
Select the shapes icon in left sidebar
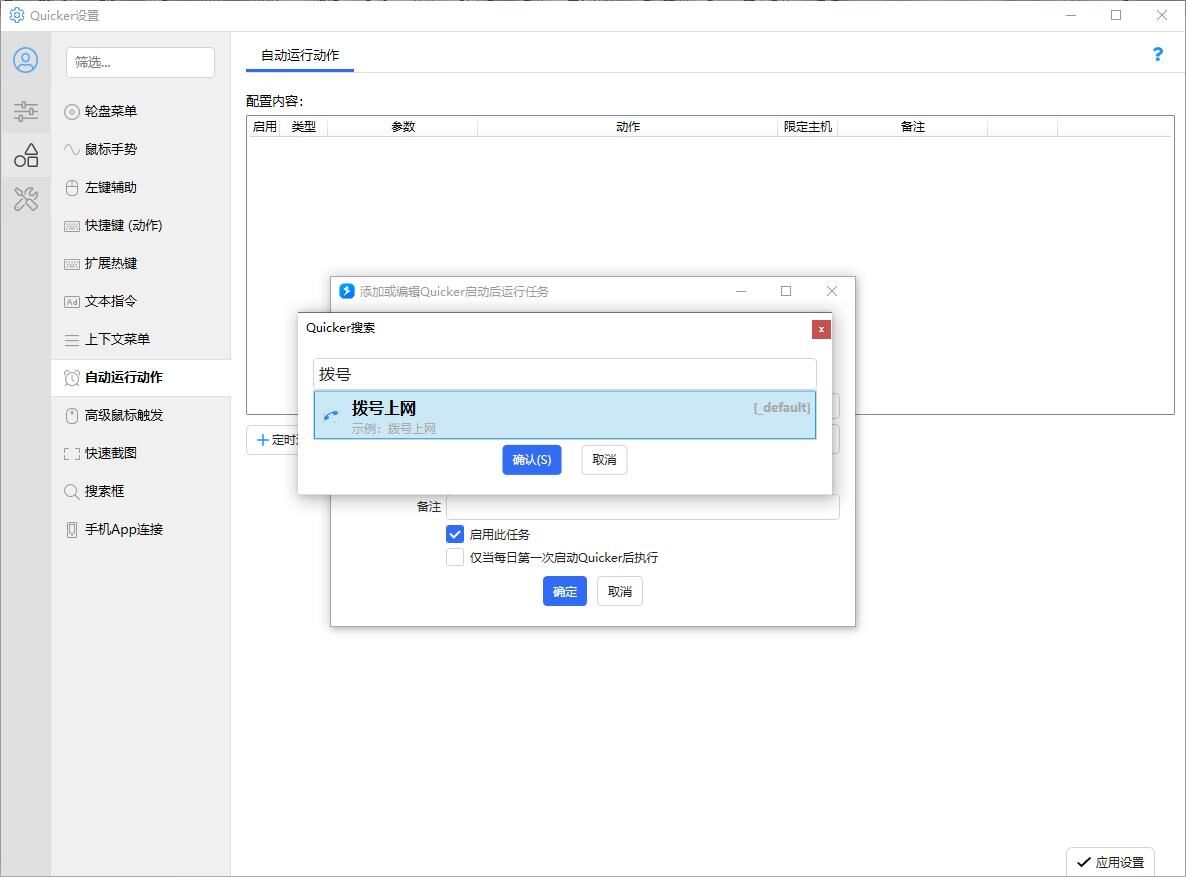(x=26, y=155)
